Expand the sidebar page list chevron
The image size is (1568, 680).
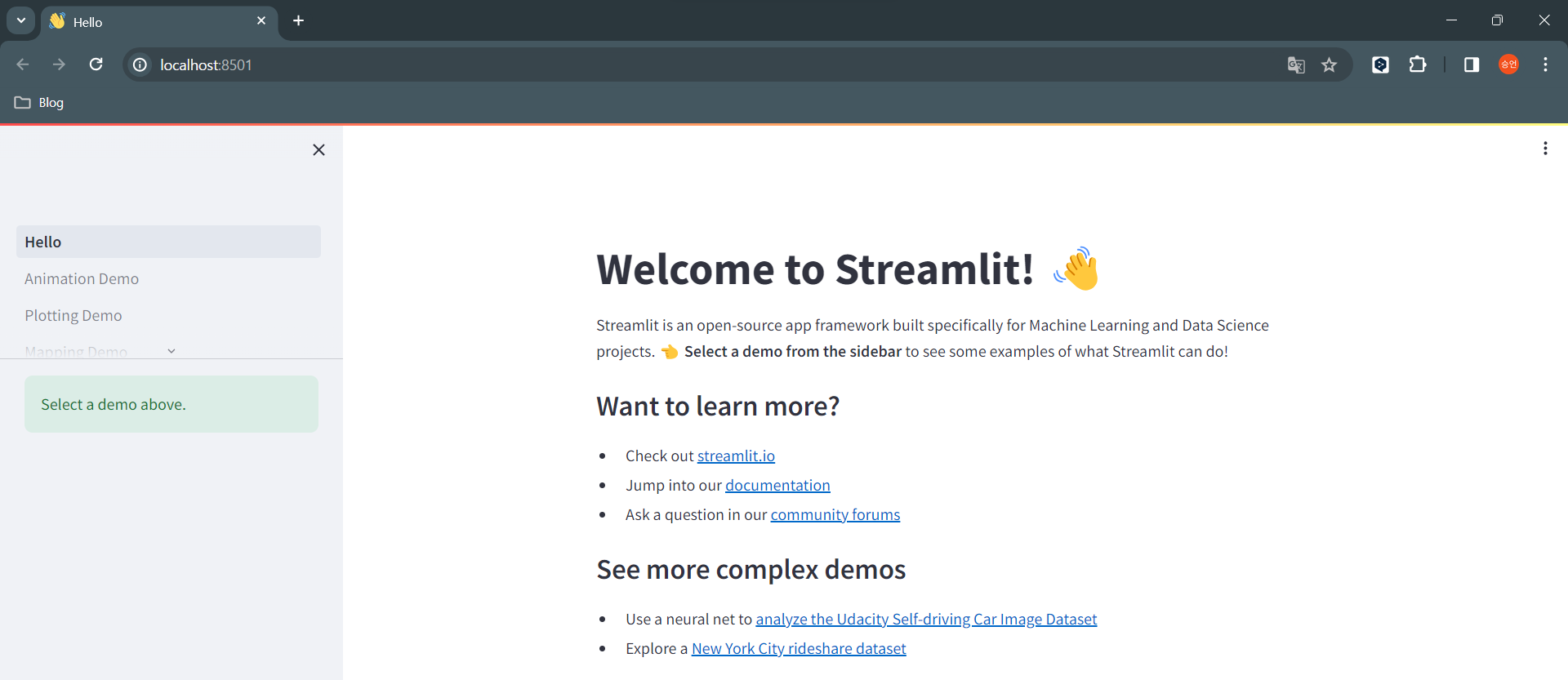pos(171,351)
